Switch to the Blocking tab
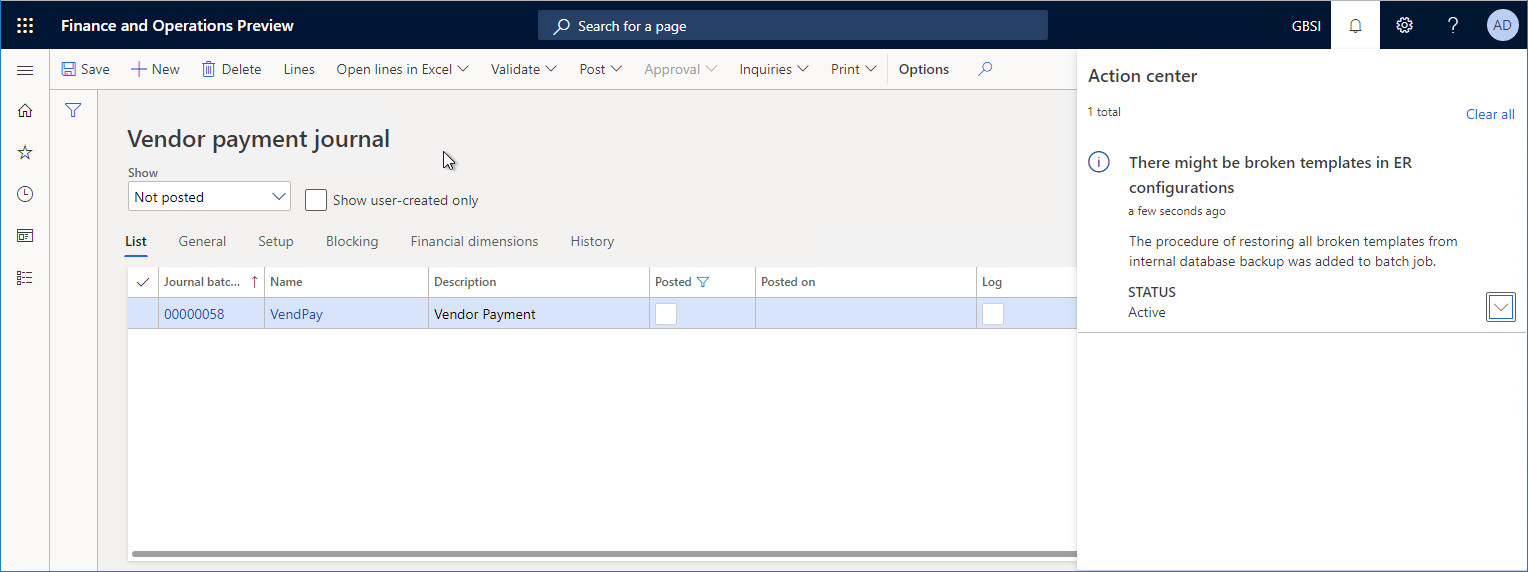Screen dimensions: 1528x572 tap(352, 241)
